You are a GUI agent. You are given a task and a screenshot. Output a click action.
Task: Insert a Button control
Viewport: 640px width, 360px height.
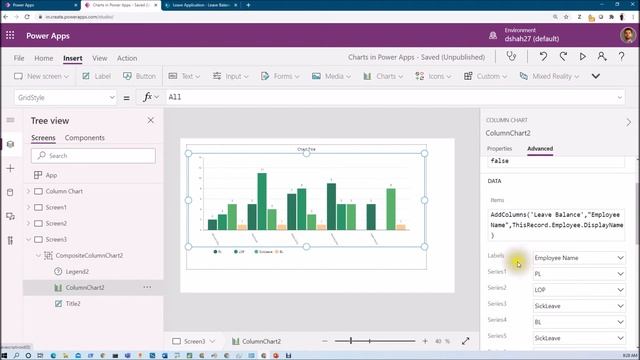click(139, 76)
